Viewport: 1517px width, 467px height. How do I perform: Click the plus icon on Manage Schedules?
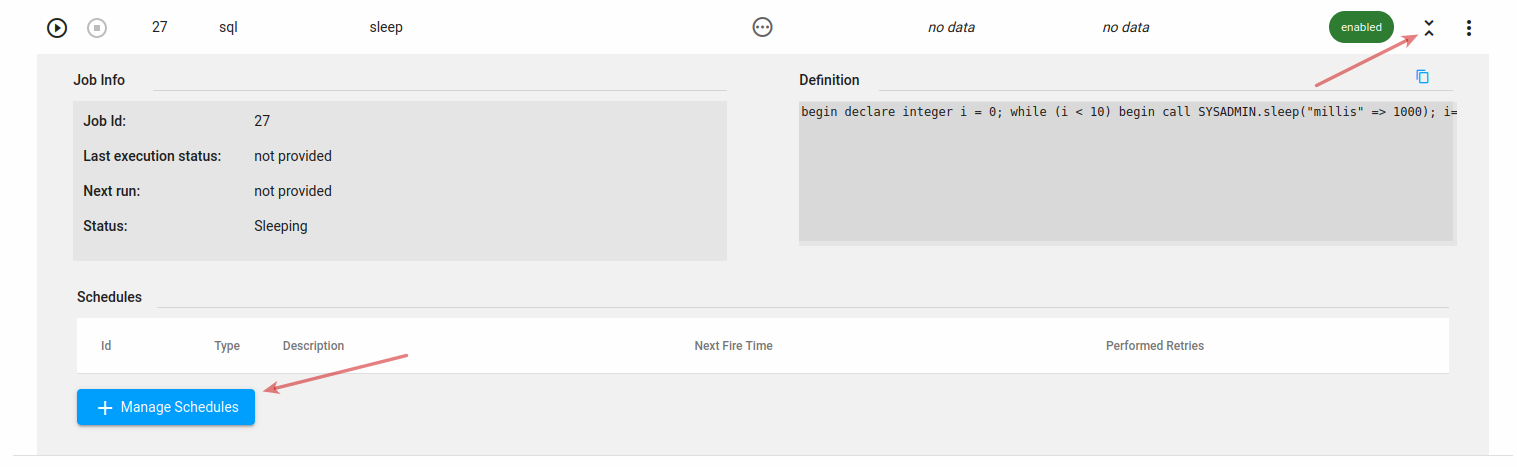[104, 408]
